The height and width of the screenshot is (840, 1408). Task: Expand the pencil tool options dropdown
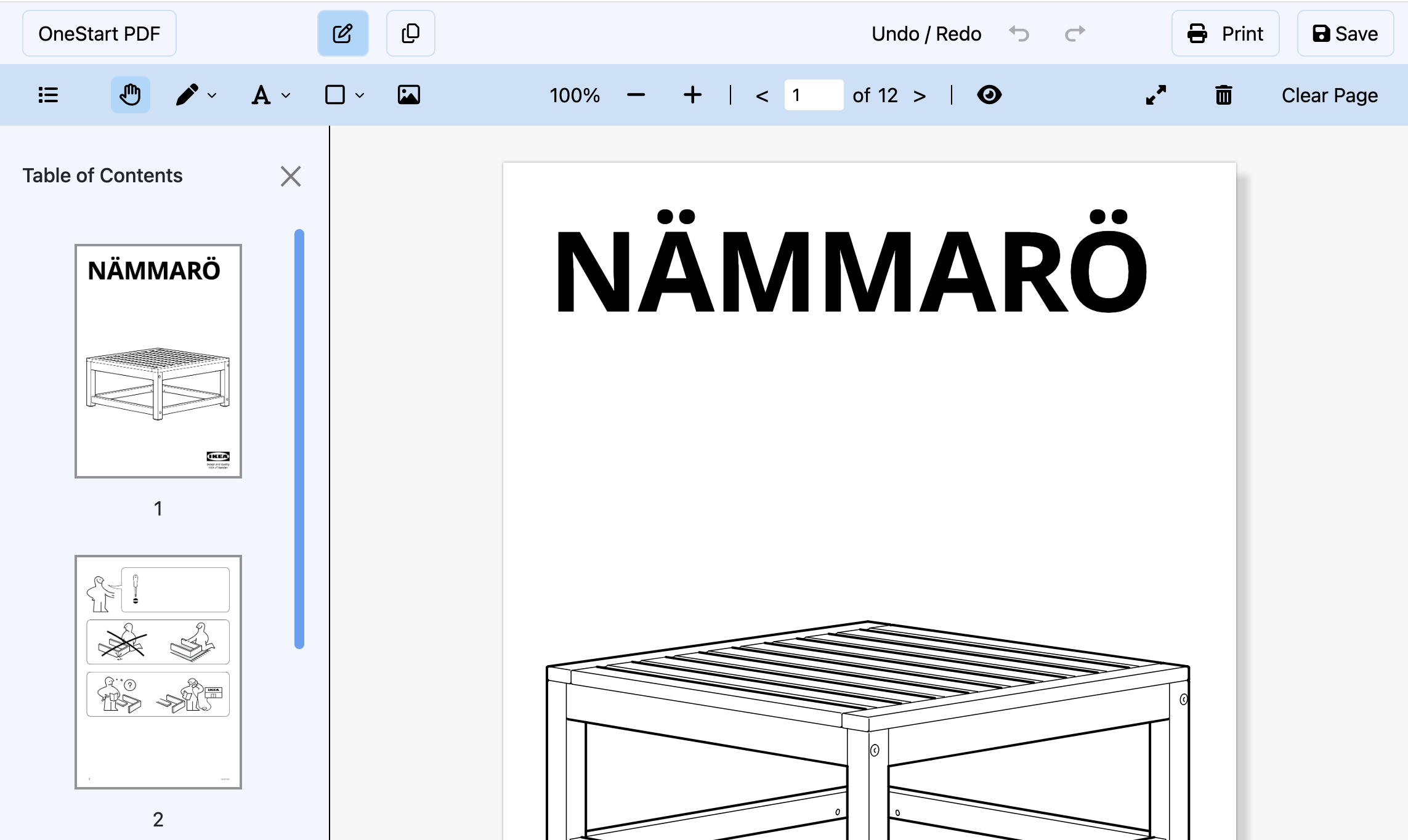[x=212, y=95]
